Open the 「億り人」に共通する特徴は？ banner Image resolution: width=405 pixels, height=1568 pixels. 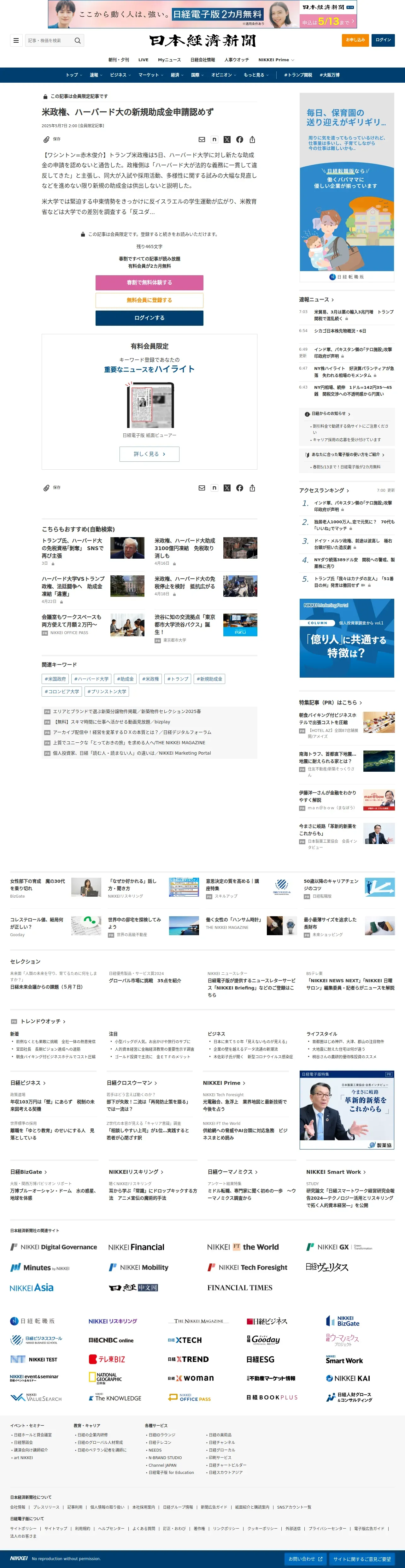347,638
